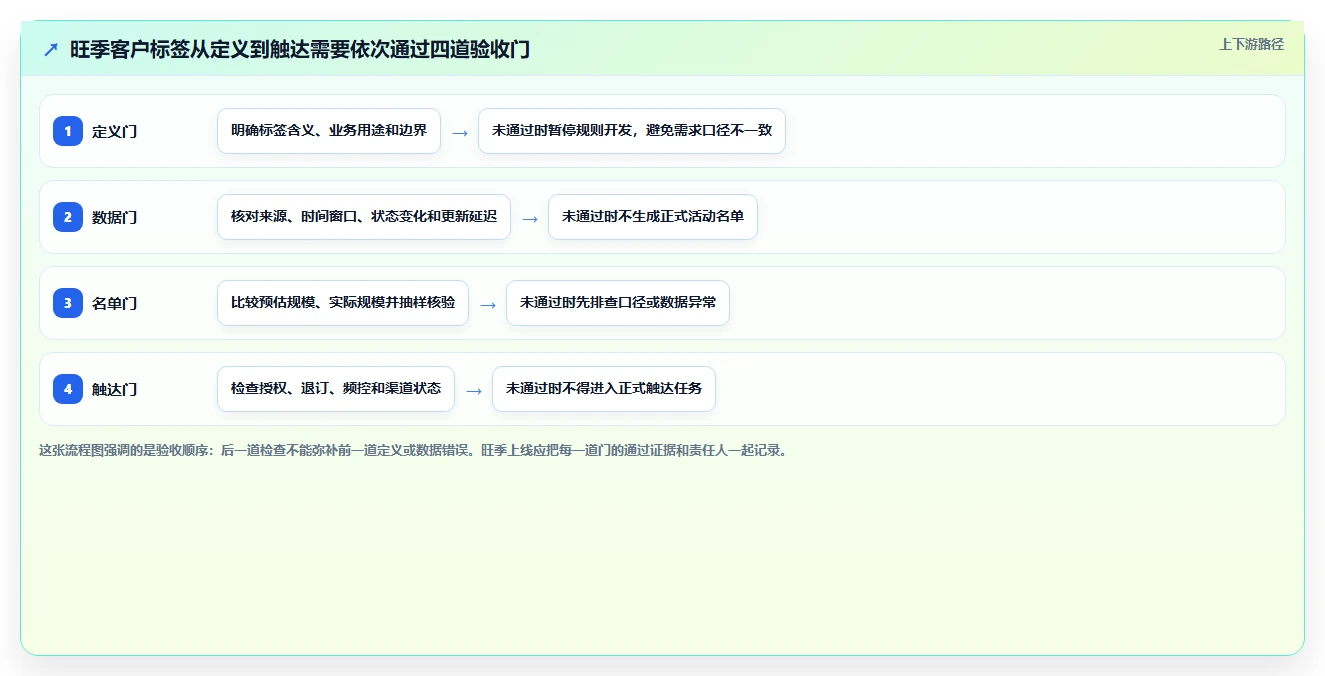Click the box 未通过时不得进入正式触达任务
Viewport: 1325px width, 676px height.
point(604,389)
